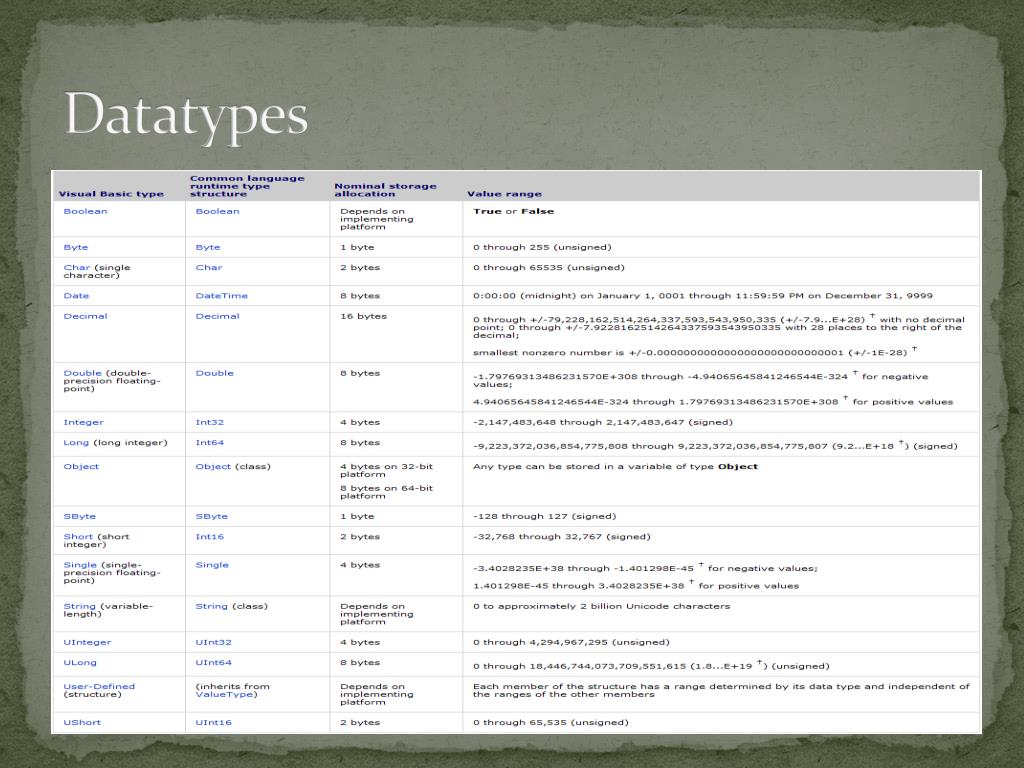Click the Byte link in Visual Basic type column
The image size is (1024, 768).
point(76,248)
